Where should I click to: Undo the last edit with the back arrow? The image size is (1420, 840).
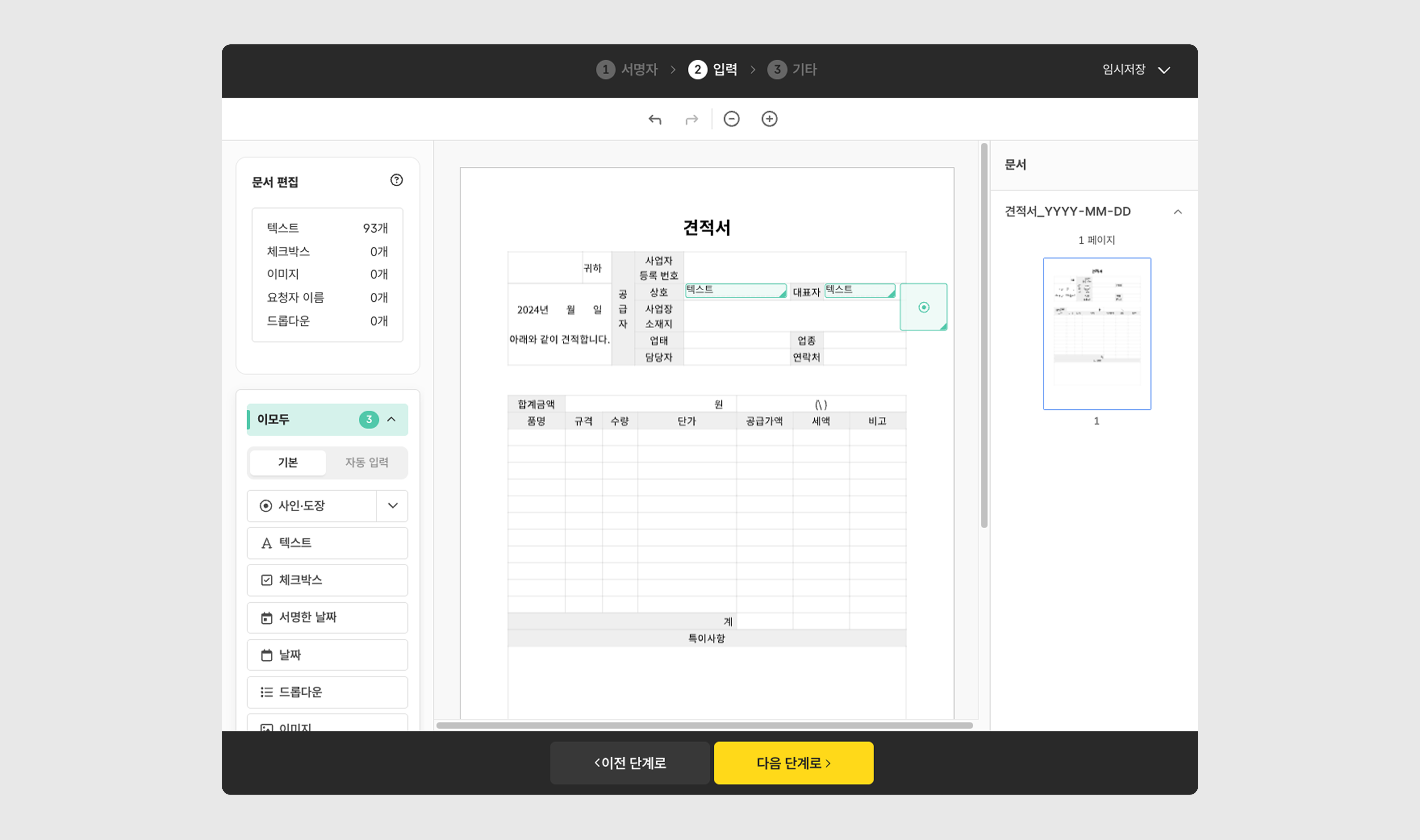[655, 119]
